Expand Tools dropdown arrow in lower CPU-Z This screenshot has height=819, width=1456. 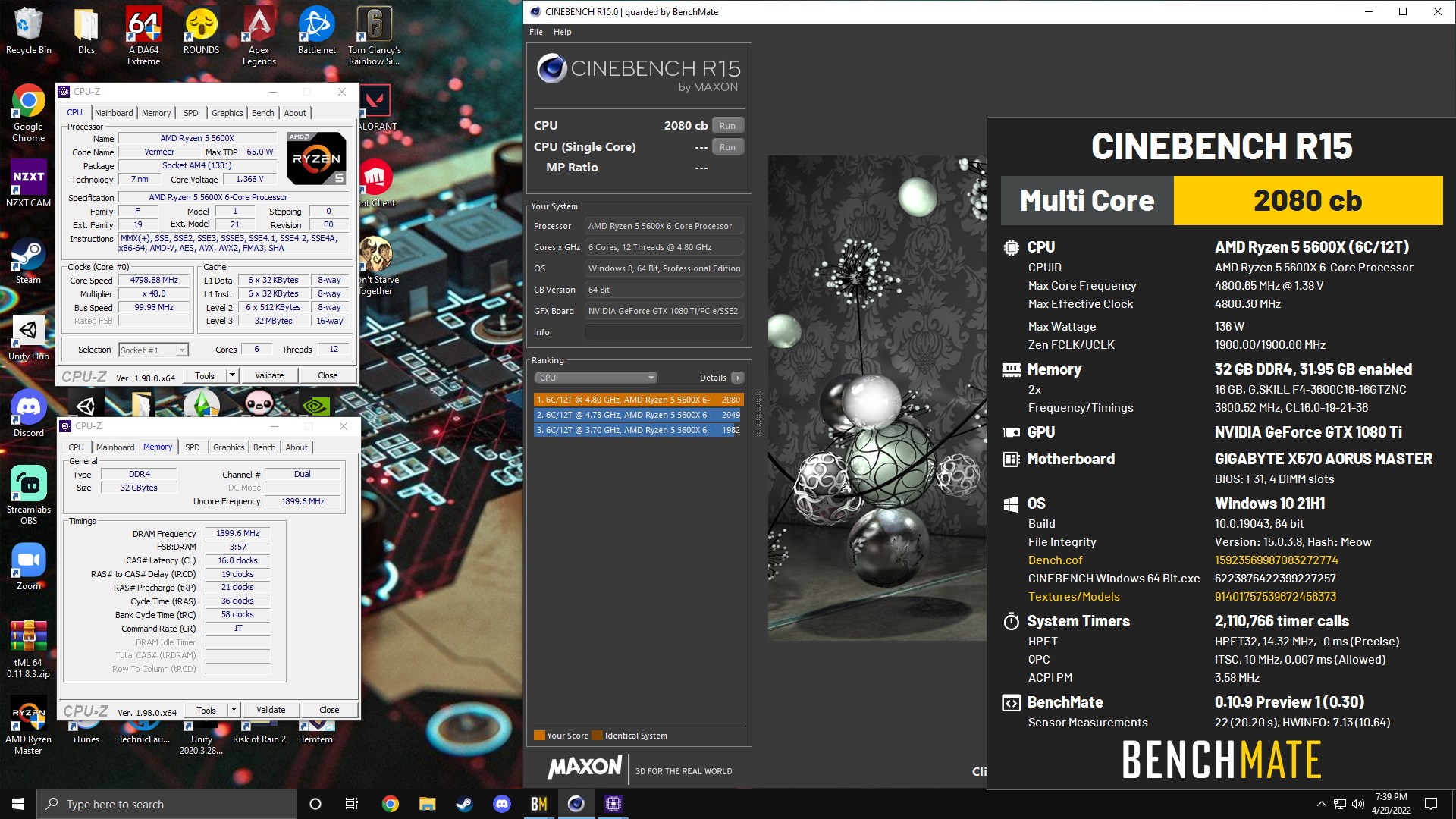pos(234,710)
